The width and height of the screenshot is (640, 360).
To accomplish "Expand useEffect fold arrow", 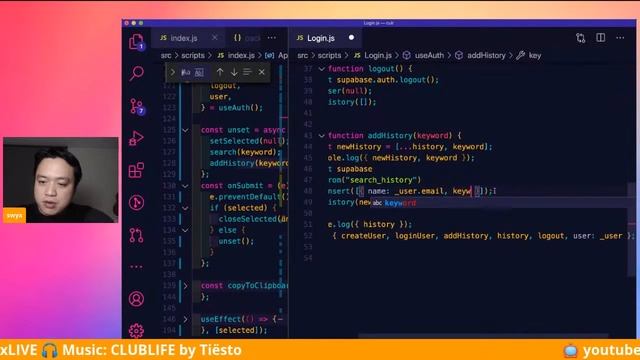I will pyautogui.click(x=185, y=319).
